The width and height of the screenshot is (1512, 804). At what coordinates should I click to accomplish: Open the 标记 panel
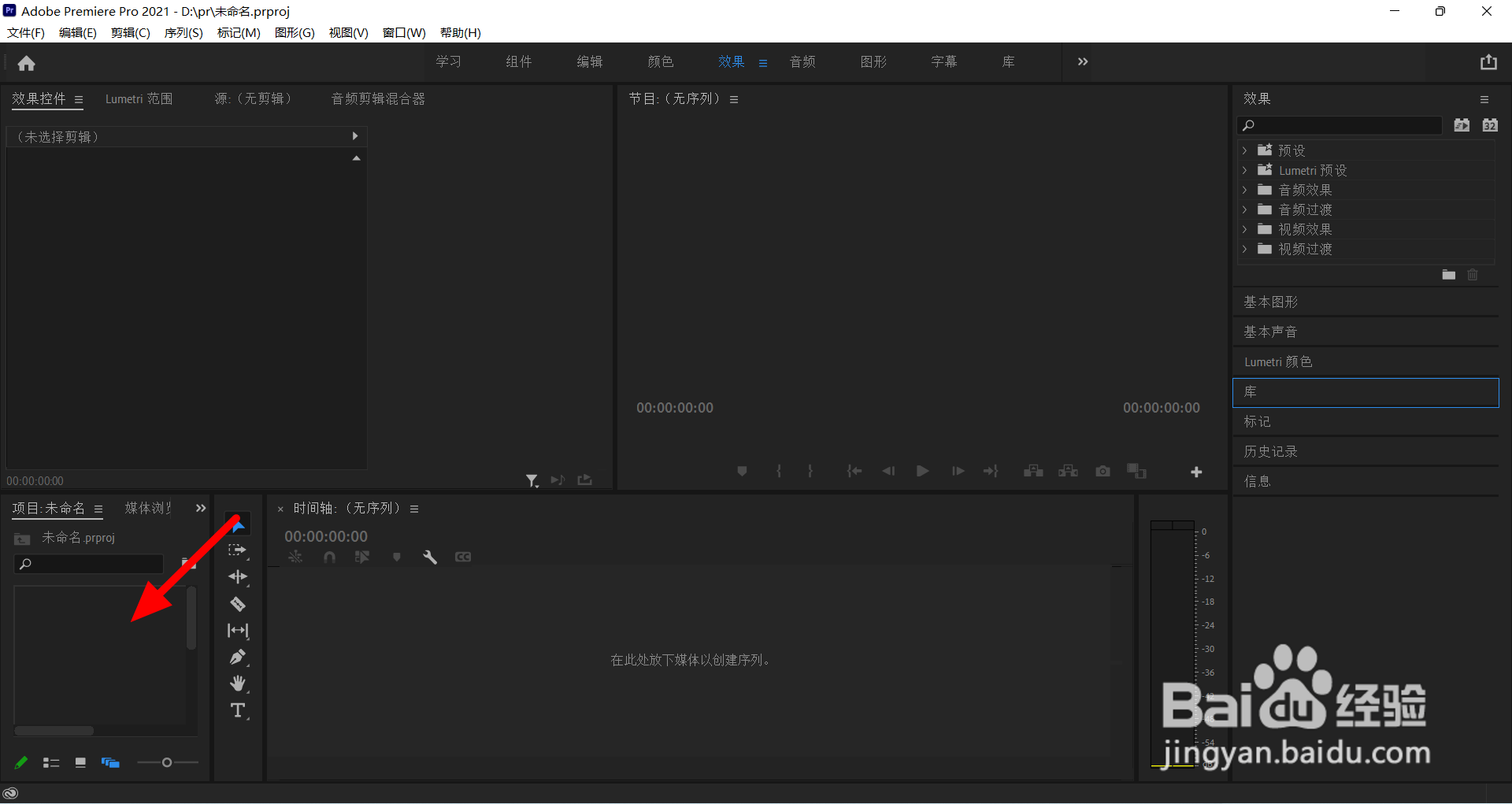coord(1366,422)
